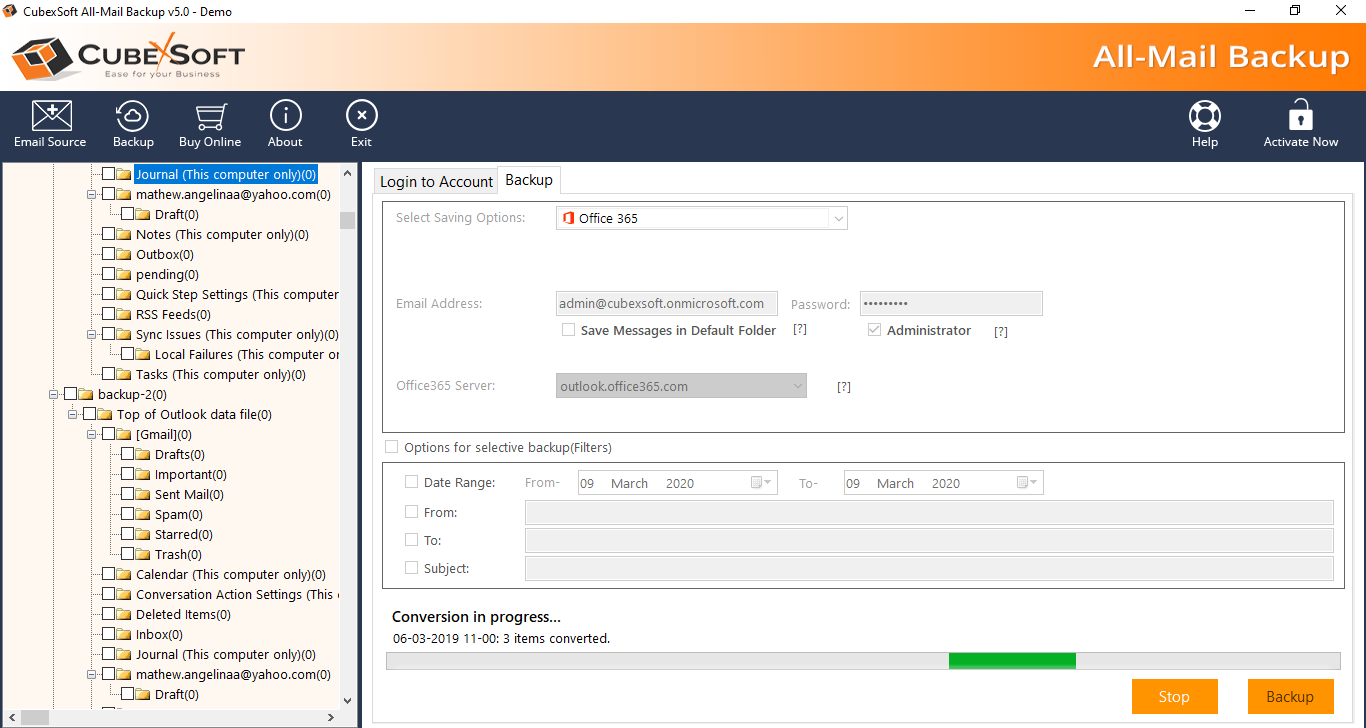Click the Exit icon in toolbar
The height and width of the screenshot is (728, 1366).
[x=361, y=117]
